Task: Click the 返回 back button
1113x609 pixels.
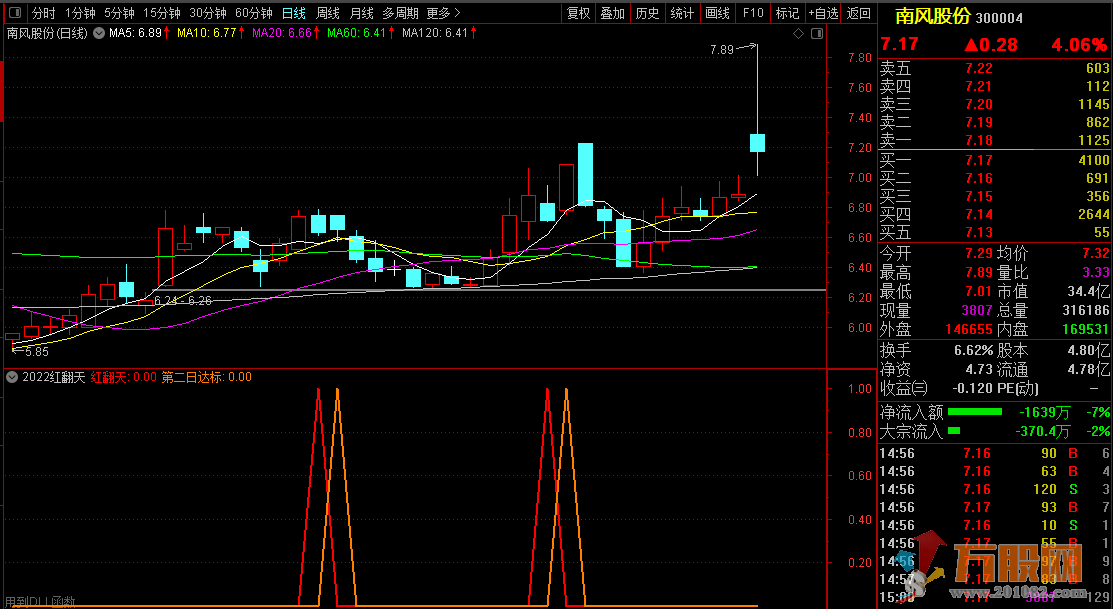Action: point(859,13)
